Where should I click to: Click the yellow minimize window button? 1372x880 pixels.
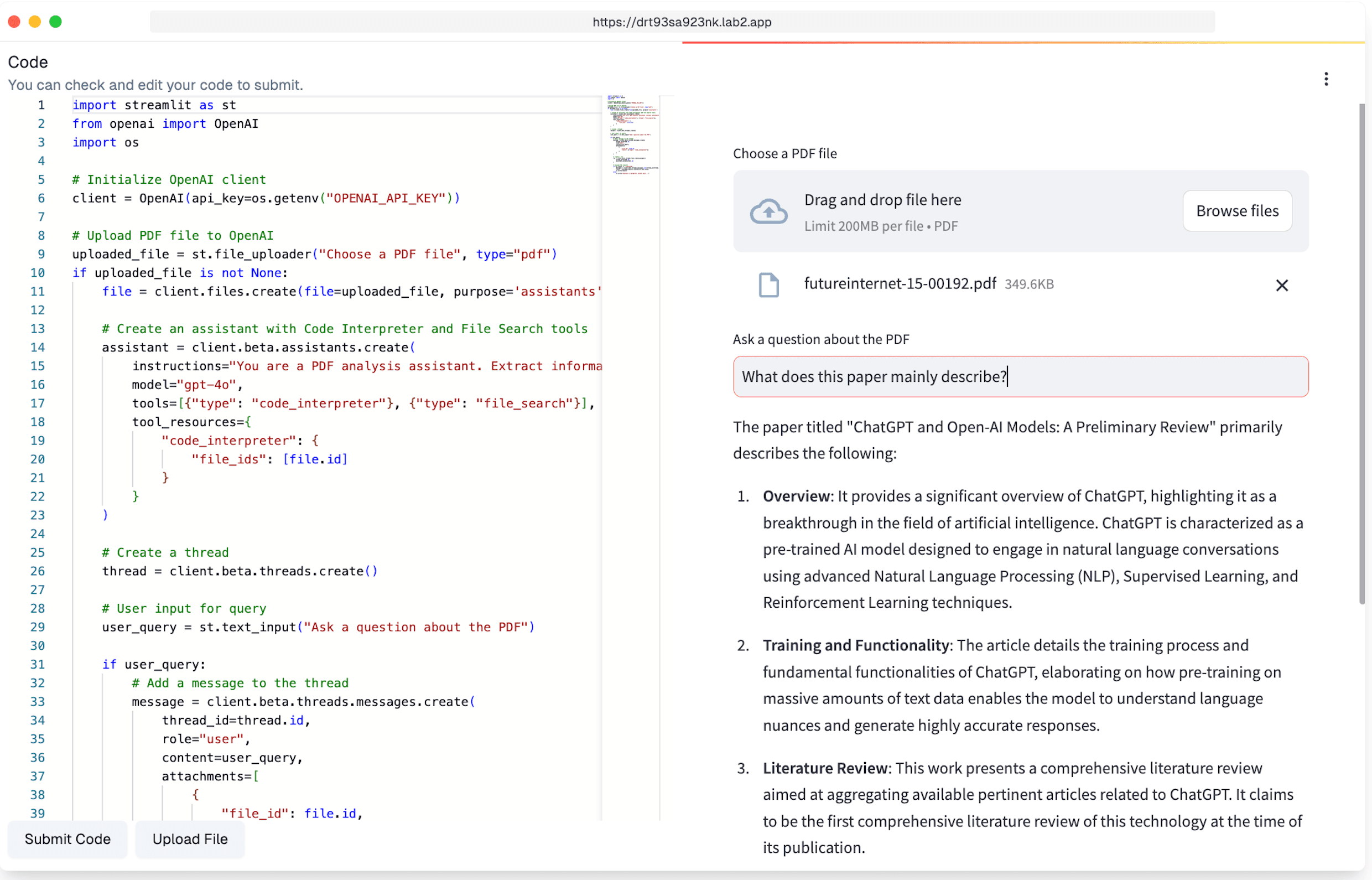tap(35, 22)
